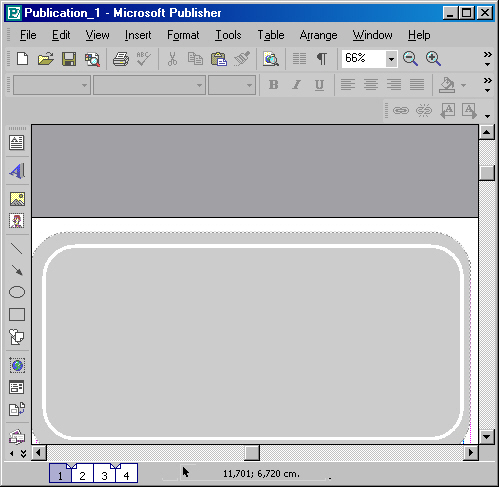Open the Format menu

pyautogui.click(x=183, y=35)
